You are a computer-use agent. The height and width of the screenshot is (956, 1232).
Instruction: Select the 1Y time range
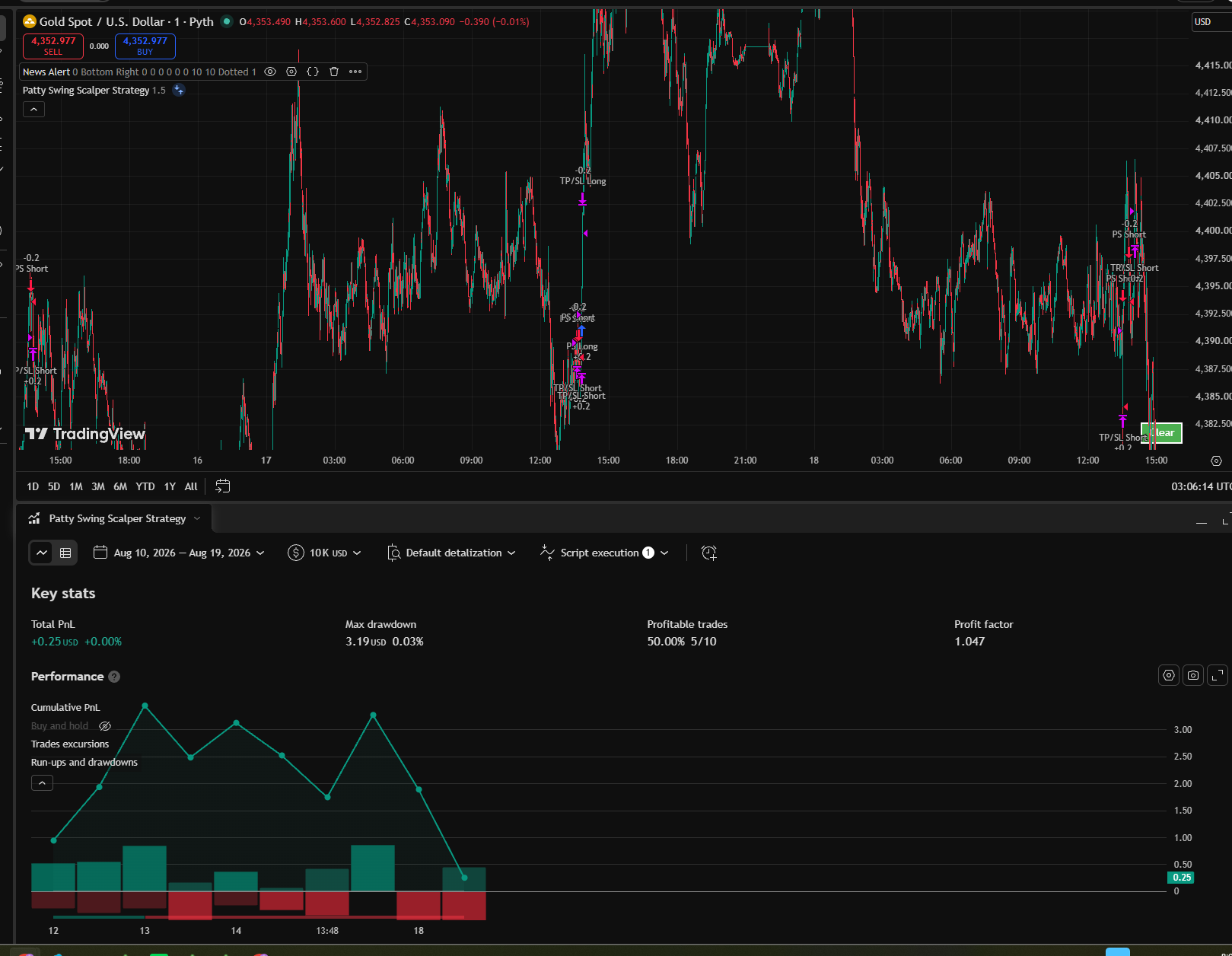170,486
